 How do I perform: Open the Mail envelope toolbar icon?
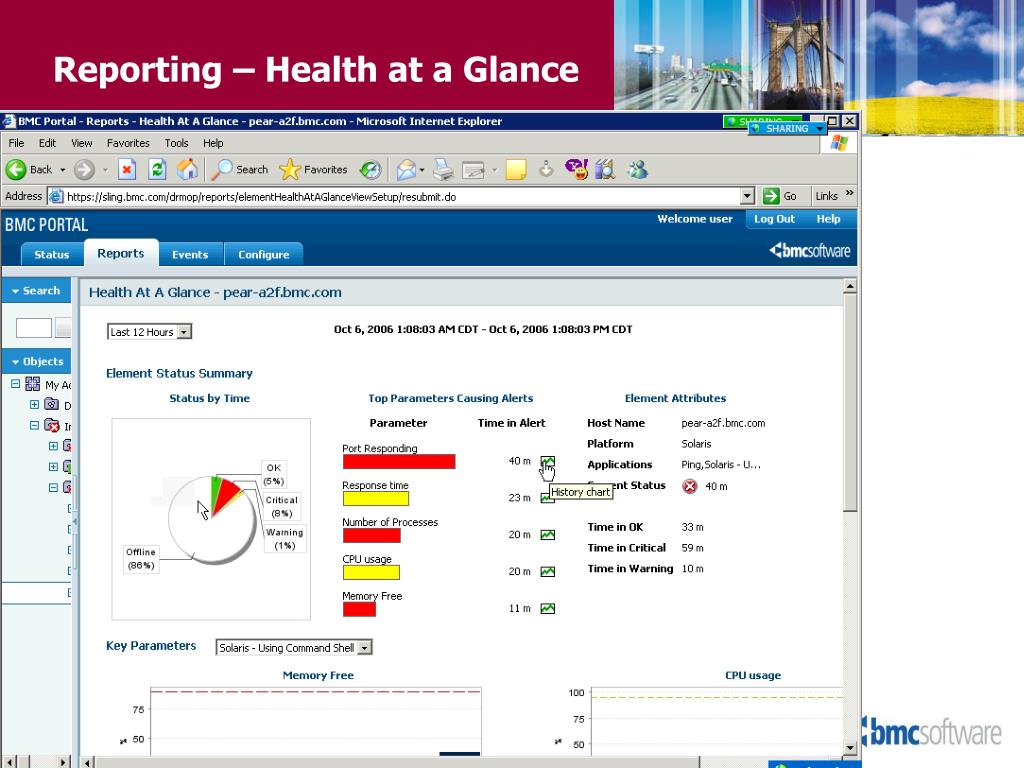click(x=406, y=170)
